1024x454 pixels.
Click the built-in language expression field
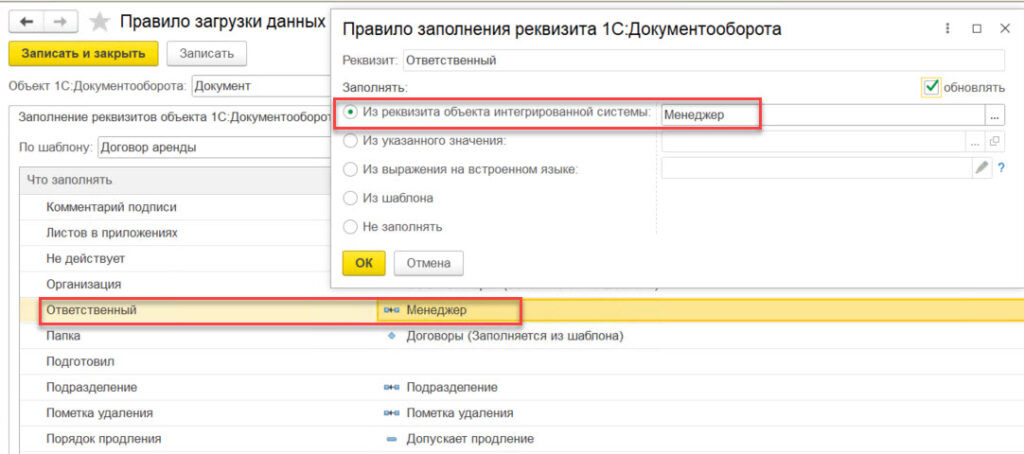tap(817, 168)
